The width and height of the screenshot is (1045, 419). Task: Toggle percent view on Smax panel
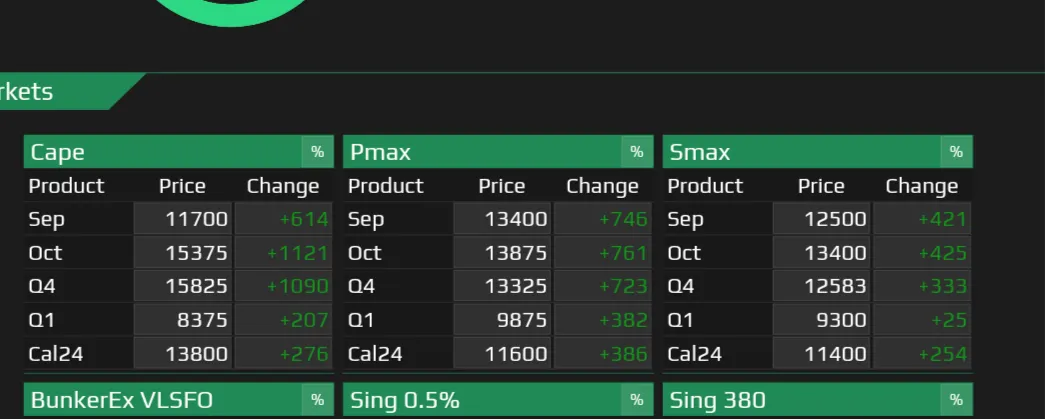tap(956, 152)
